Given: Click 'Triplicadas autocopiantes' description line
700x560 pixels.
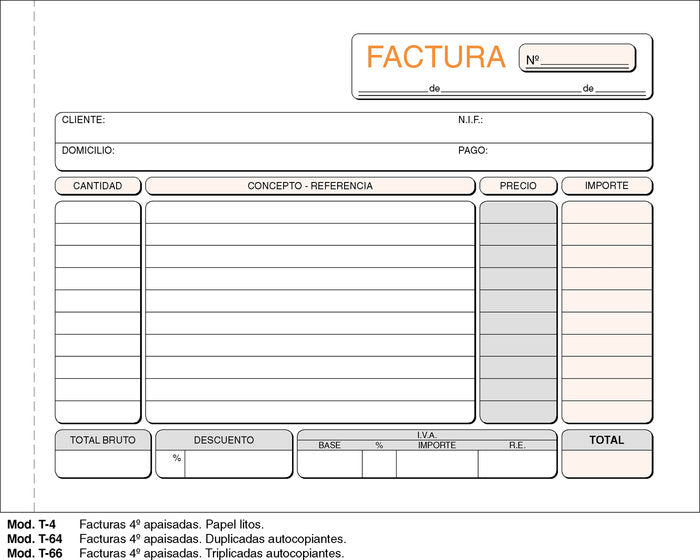Looking at the screenshot, I should (212, 553).
